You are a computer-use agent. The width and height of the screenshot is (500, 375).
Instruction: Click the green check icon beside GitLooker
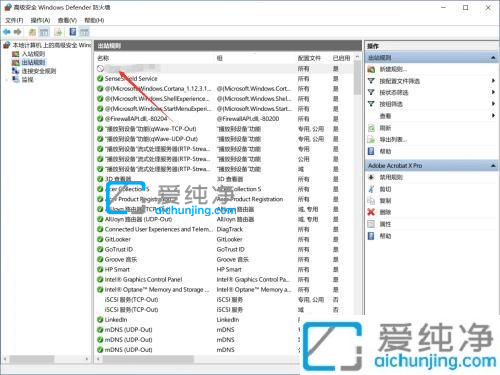100,239
